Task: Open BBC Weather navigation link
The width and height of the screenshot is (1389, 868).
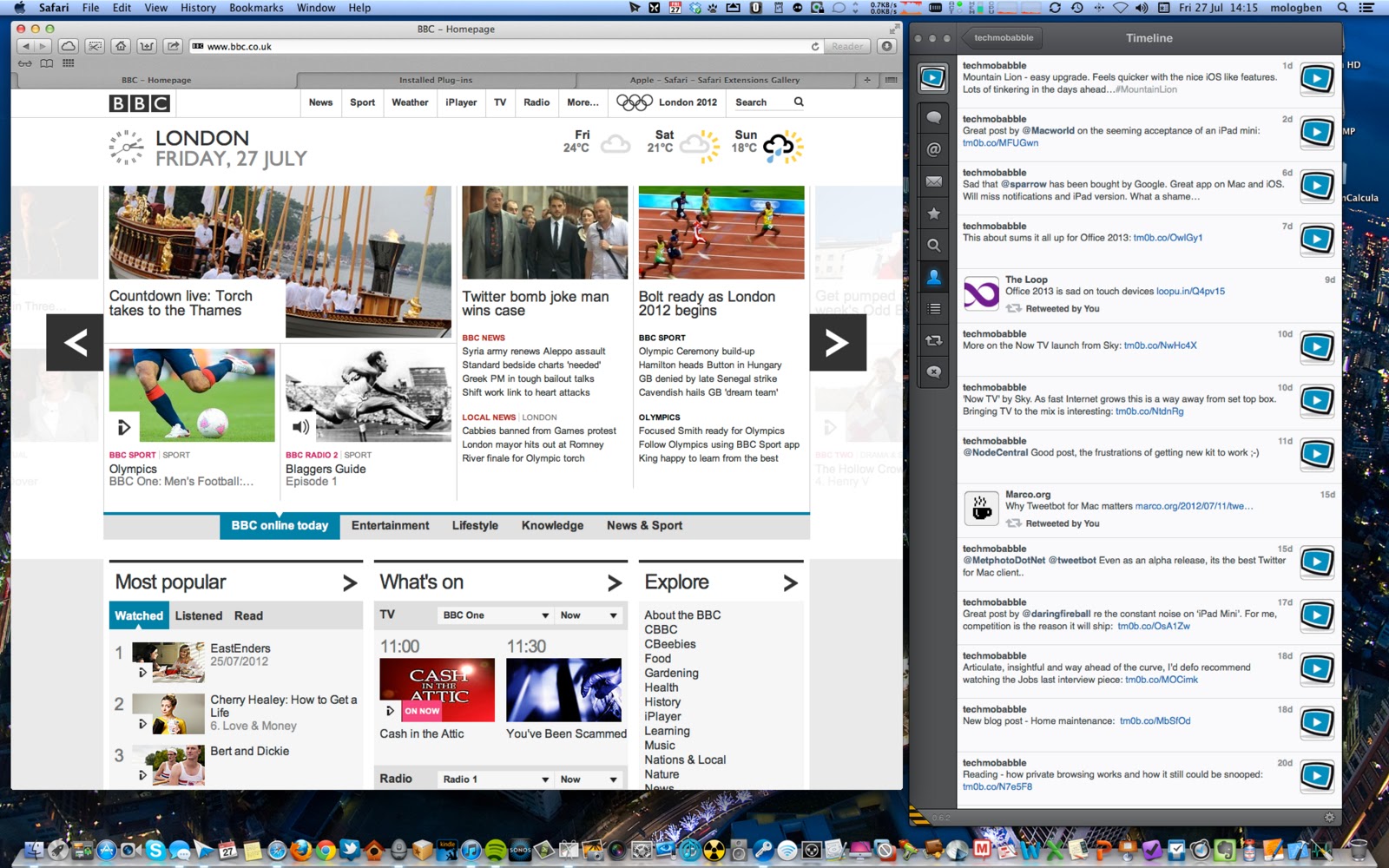Action: tap(410, 102)
